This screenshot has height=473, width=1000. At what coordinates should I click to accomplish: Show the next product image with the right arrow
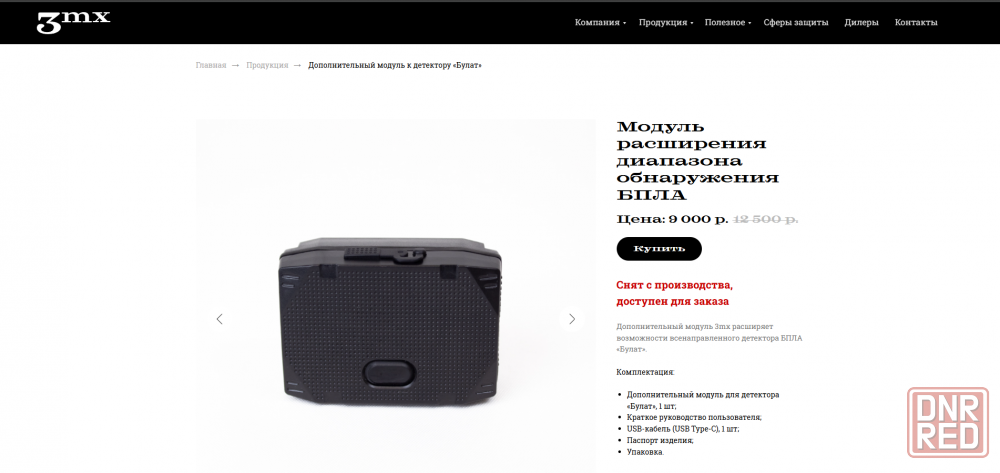click(x=572, y=319)
